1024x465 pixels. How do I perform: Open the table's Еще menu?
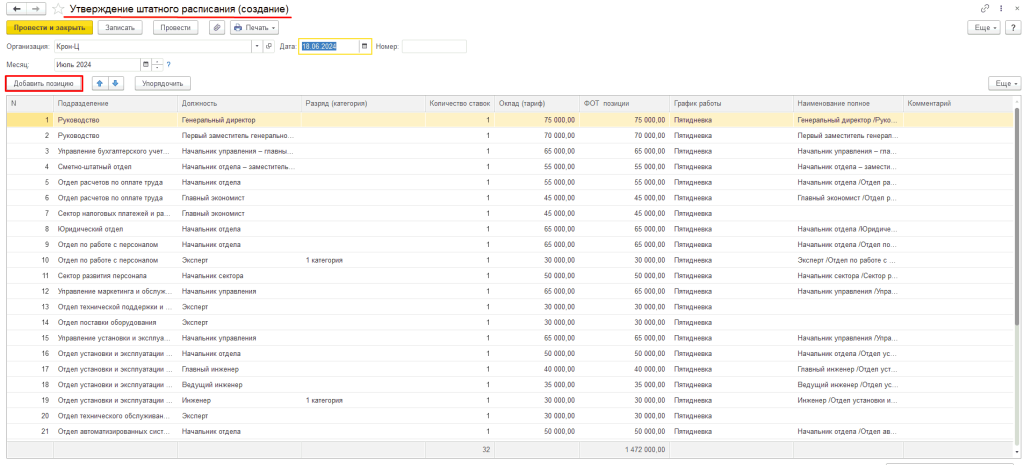[1003, 84]
